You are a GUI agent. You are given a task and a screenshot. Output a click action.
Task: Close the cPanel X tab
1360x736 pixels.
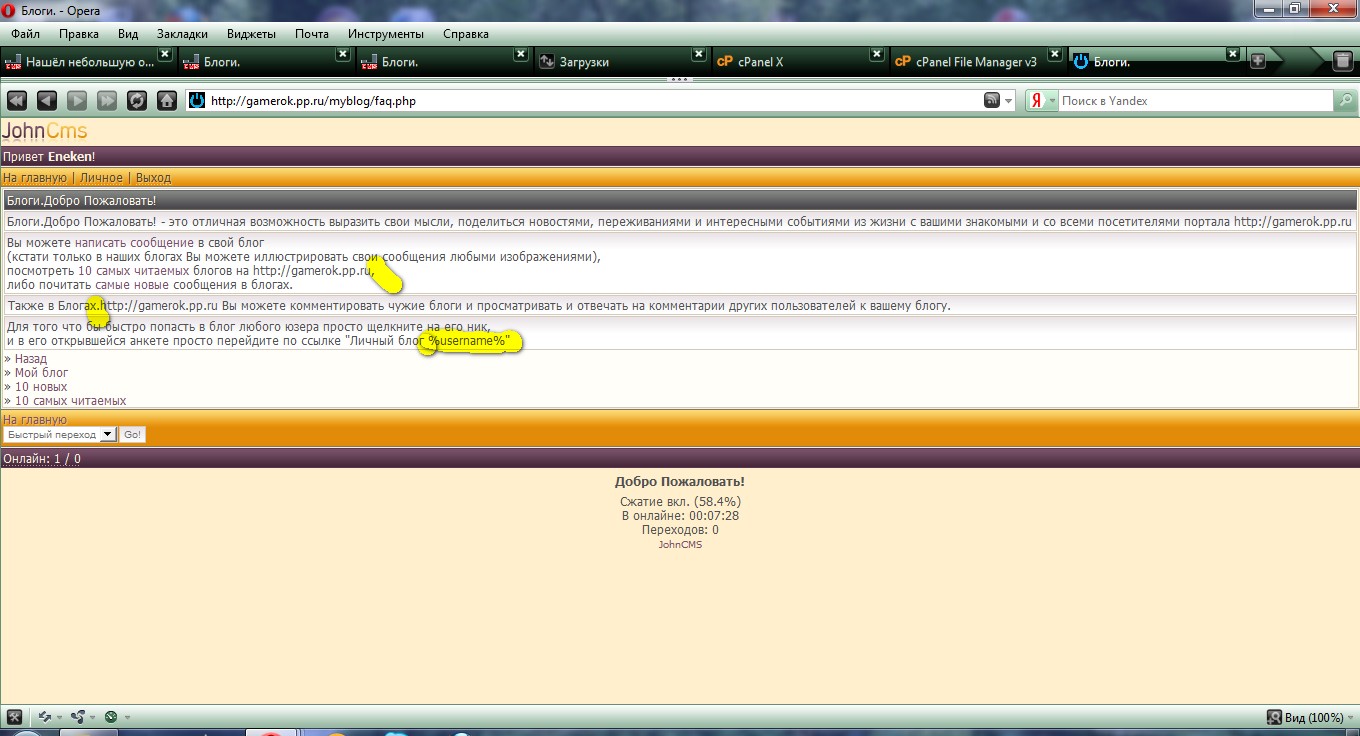[877, 54]
